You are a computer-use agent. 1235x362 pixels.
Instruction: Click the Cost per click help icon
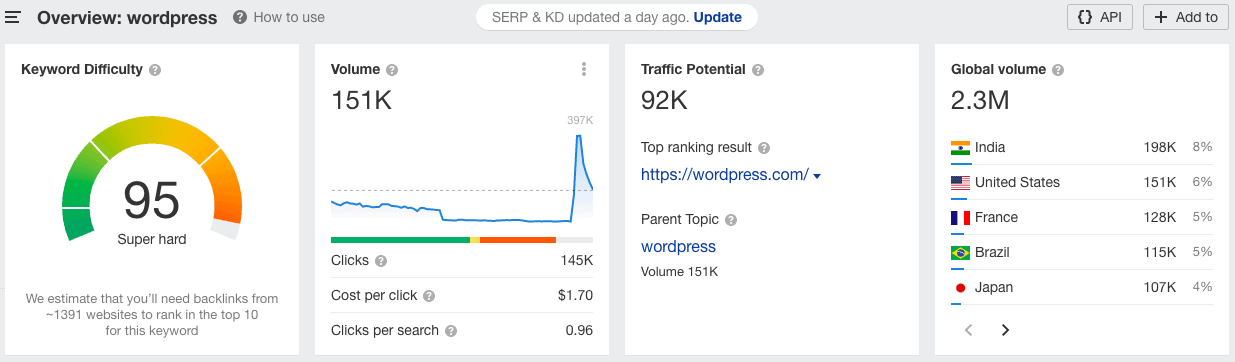pos(429,296)
